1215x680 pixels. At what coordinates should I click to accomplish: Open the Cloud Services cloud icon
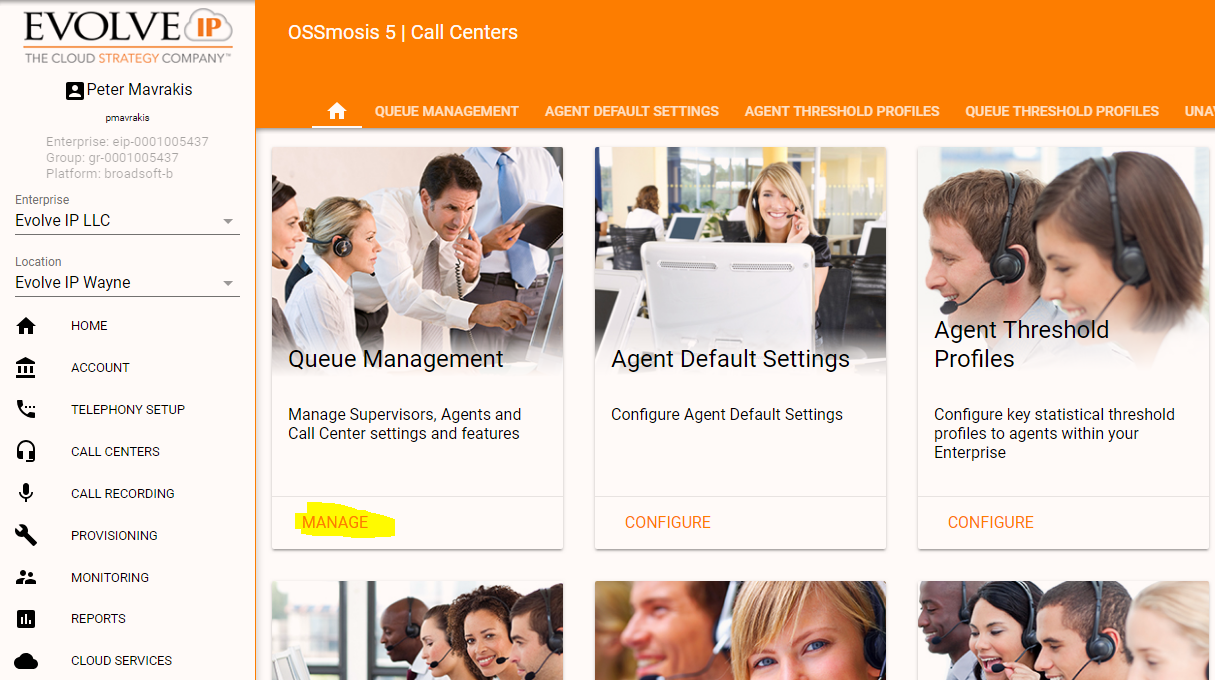tap(26, 661)
